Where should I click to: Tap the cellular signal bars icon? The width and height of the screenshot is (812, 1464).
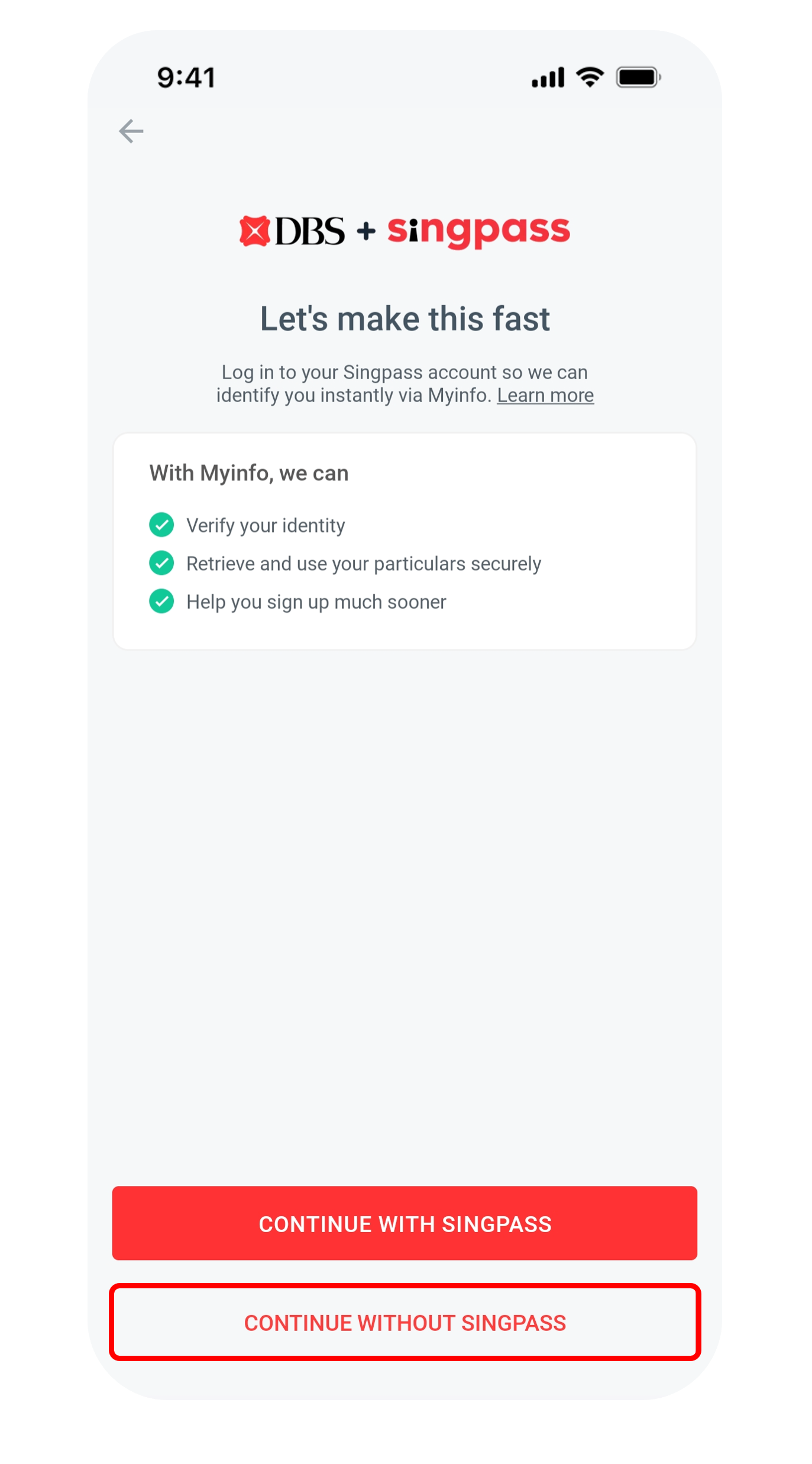point(548,77)
